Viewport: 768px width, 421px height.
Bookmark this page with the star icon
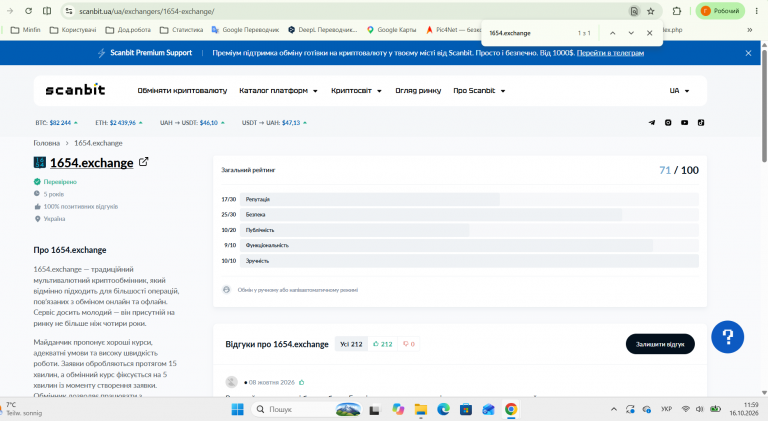click(x=650, y=11)
